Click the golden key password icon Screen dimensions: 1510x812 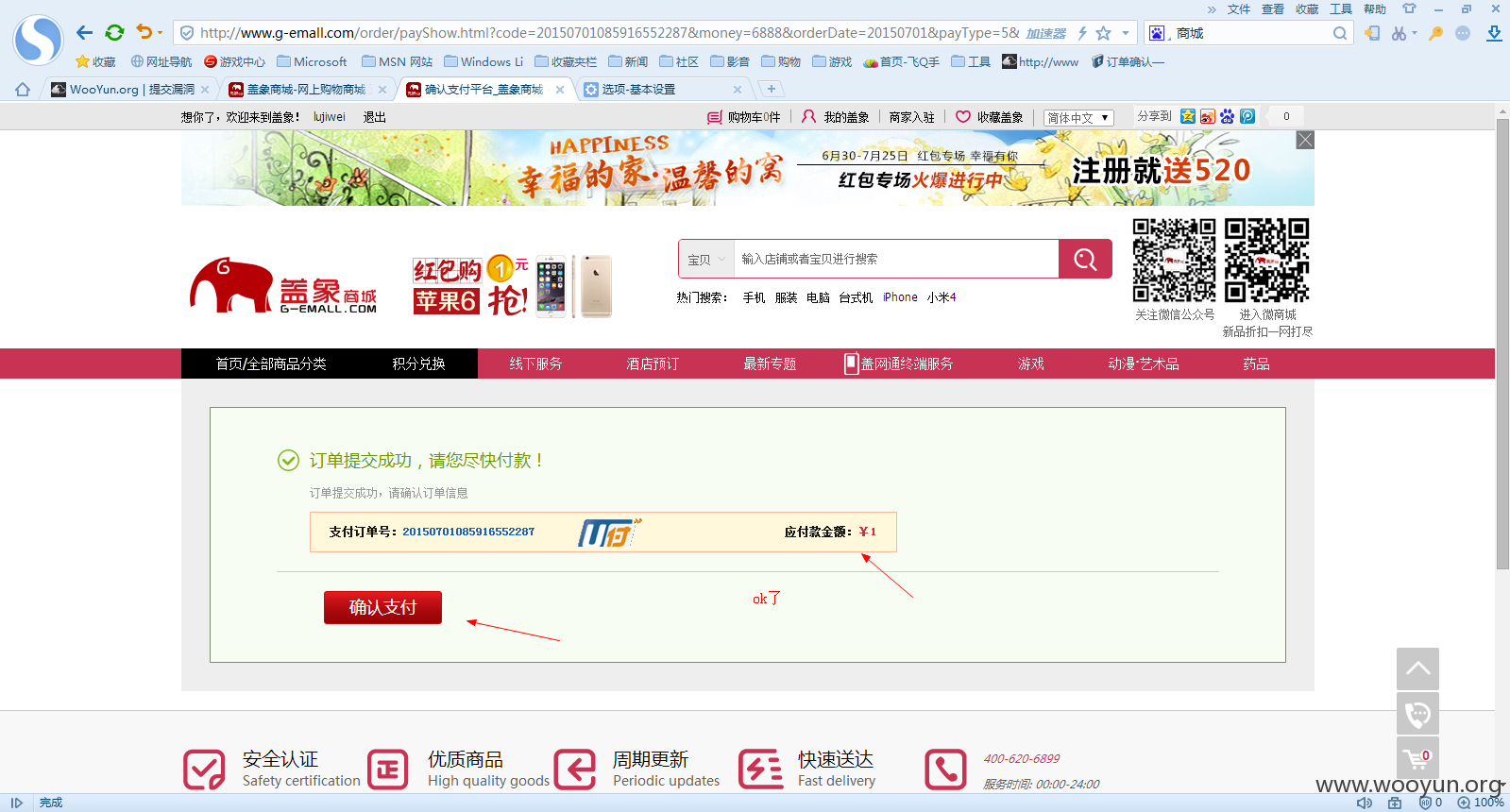[1435, 33]
